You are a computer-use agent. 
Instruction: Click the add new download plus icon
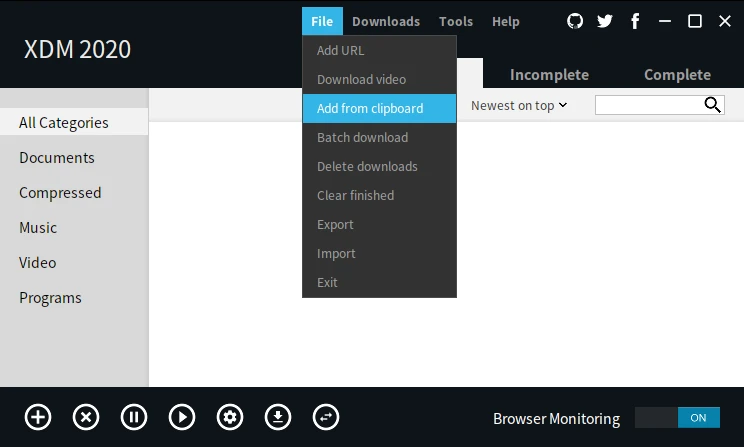pyautogui.click(x=38, y=417)
